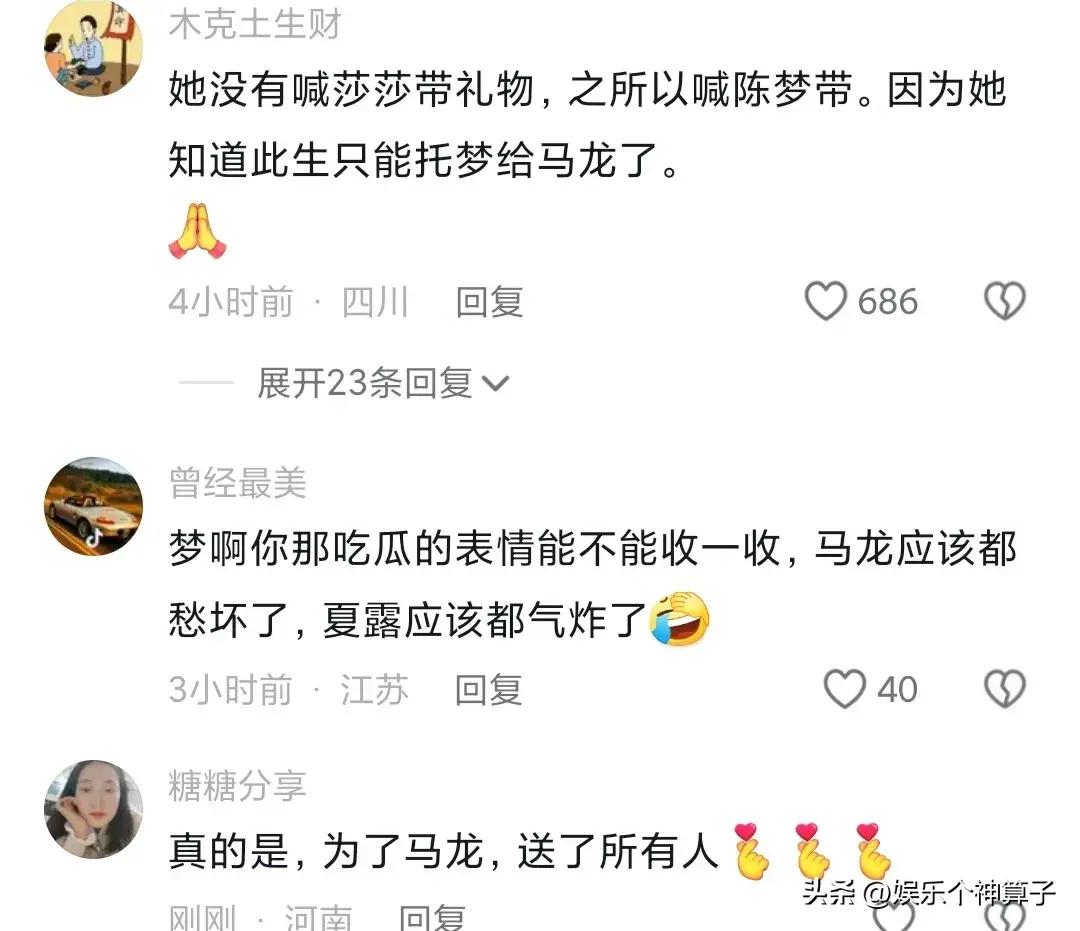The width and height of the screenshot is (1080, 931).
Task: Like the 糖糖分享 comment at bottom
Action: [893, 916]
